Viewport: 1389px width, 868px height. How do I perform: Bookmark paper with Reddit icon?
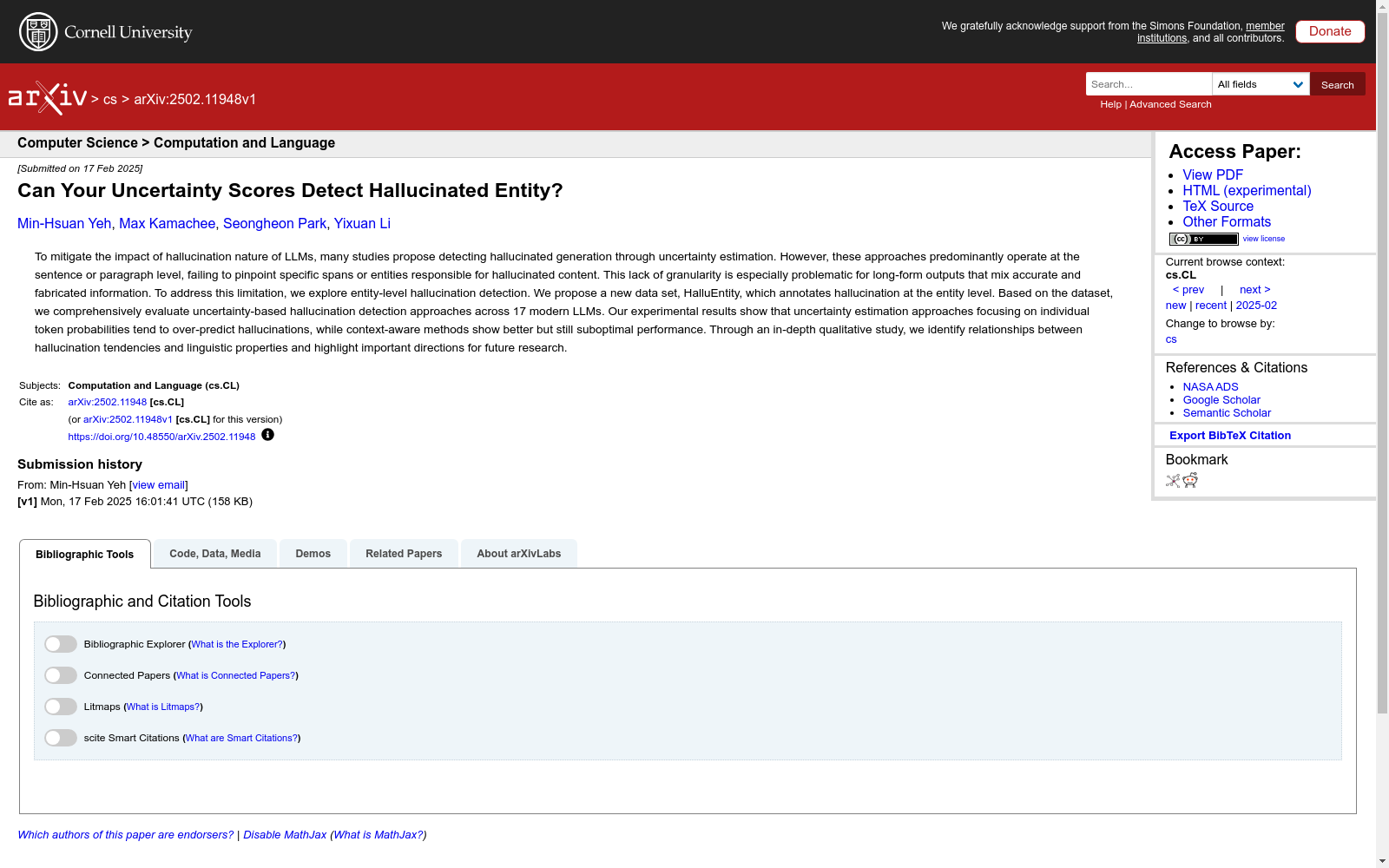(1190, 481)
